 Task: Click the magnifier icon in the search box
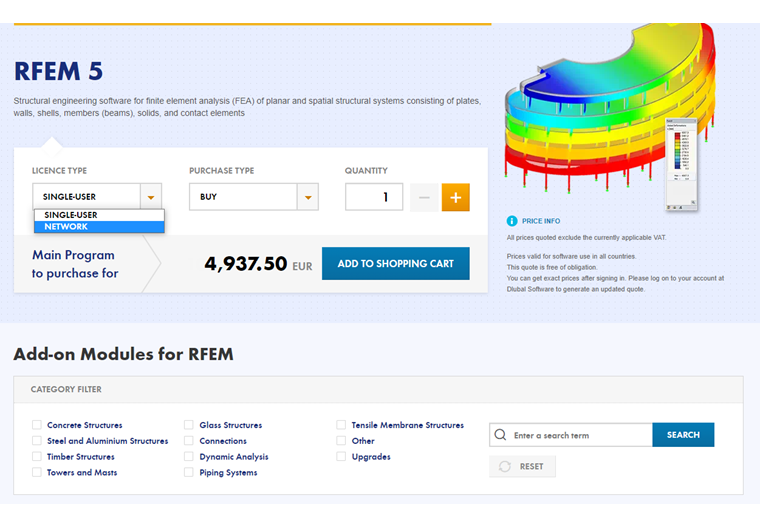500,435
